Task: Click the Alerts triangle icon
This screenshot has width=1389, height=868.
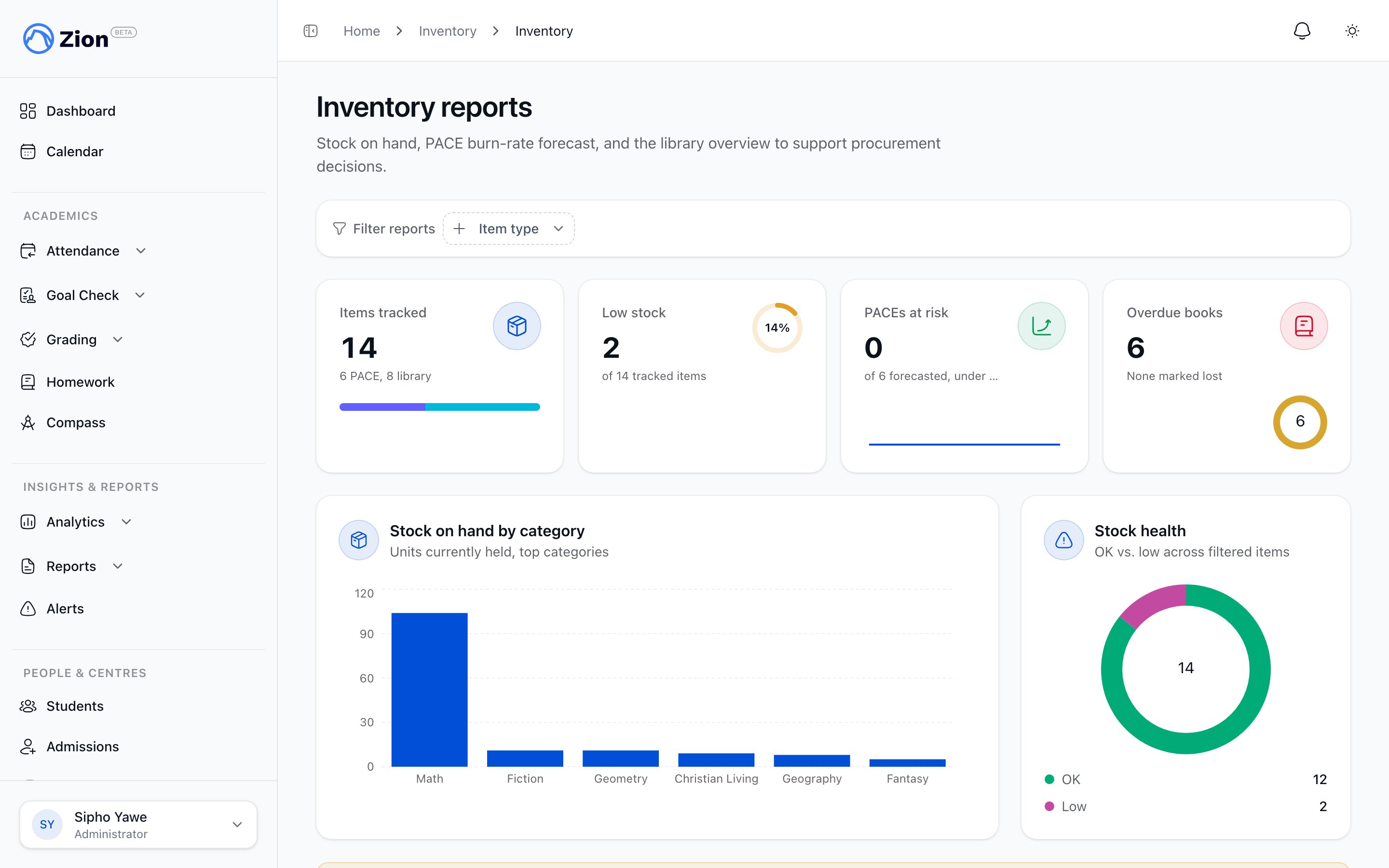Action: coord(28,609)
